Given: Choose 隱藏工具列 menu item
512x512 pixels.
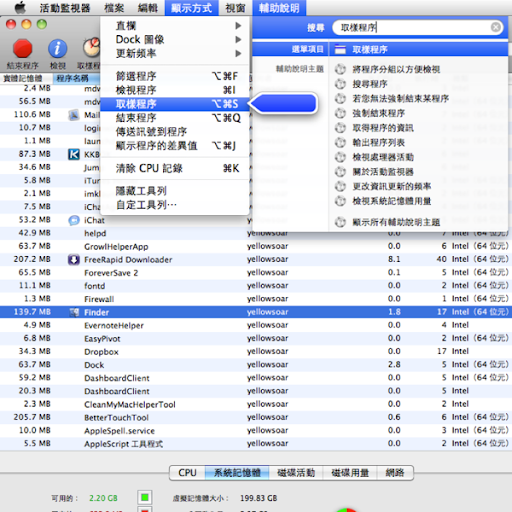Looking at the screenshot, I should (175, 191).
